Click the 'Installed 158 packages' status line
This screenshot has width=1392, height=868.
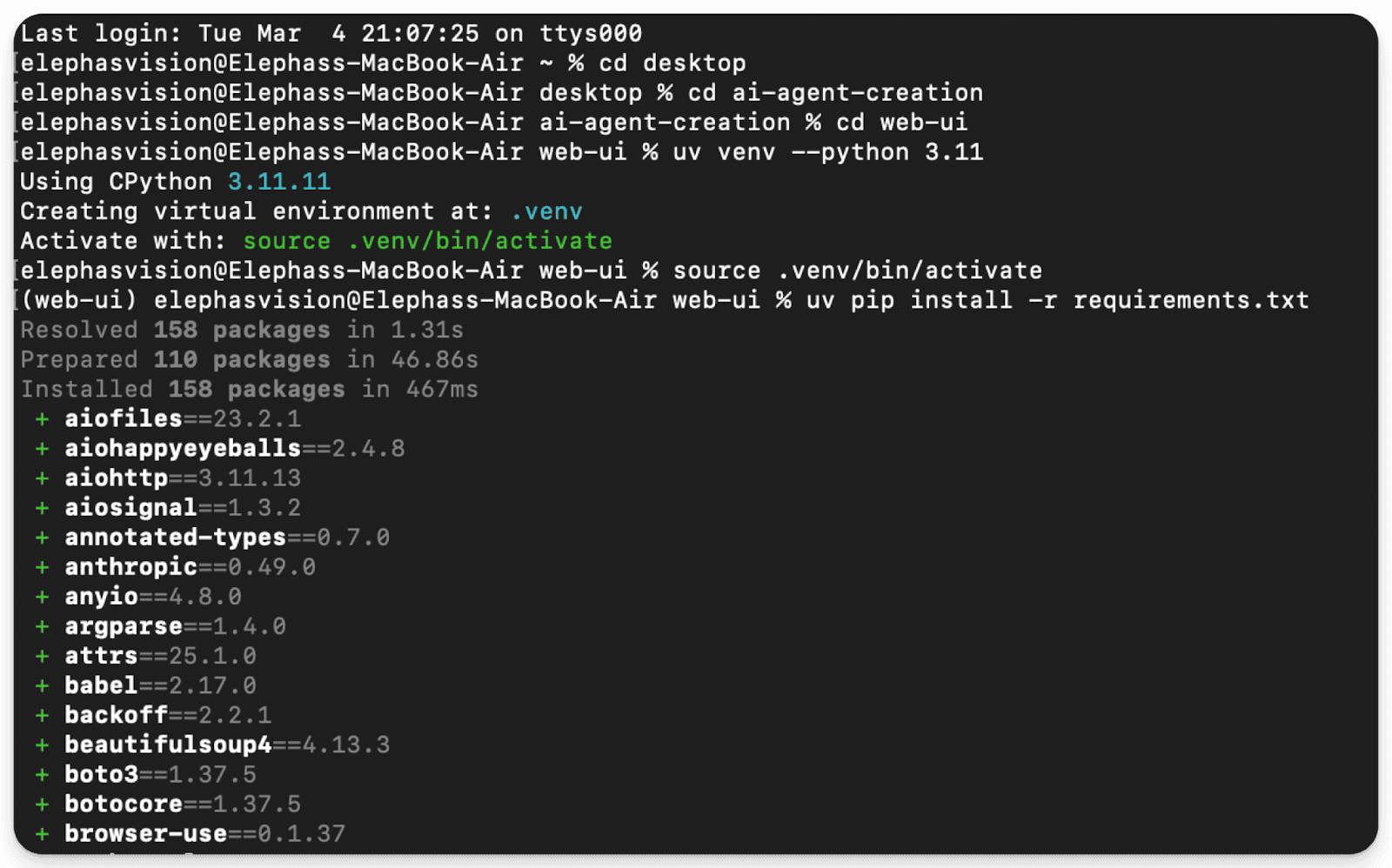[249, 390]
